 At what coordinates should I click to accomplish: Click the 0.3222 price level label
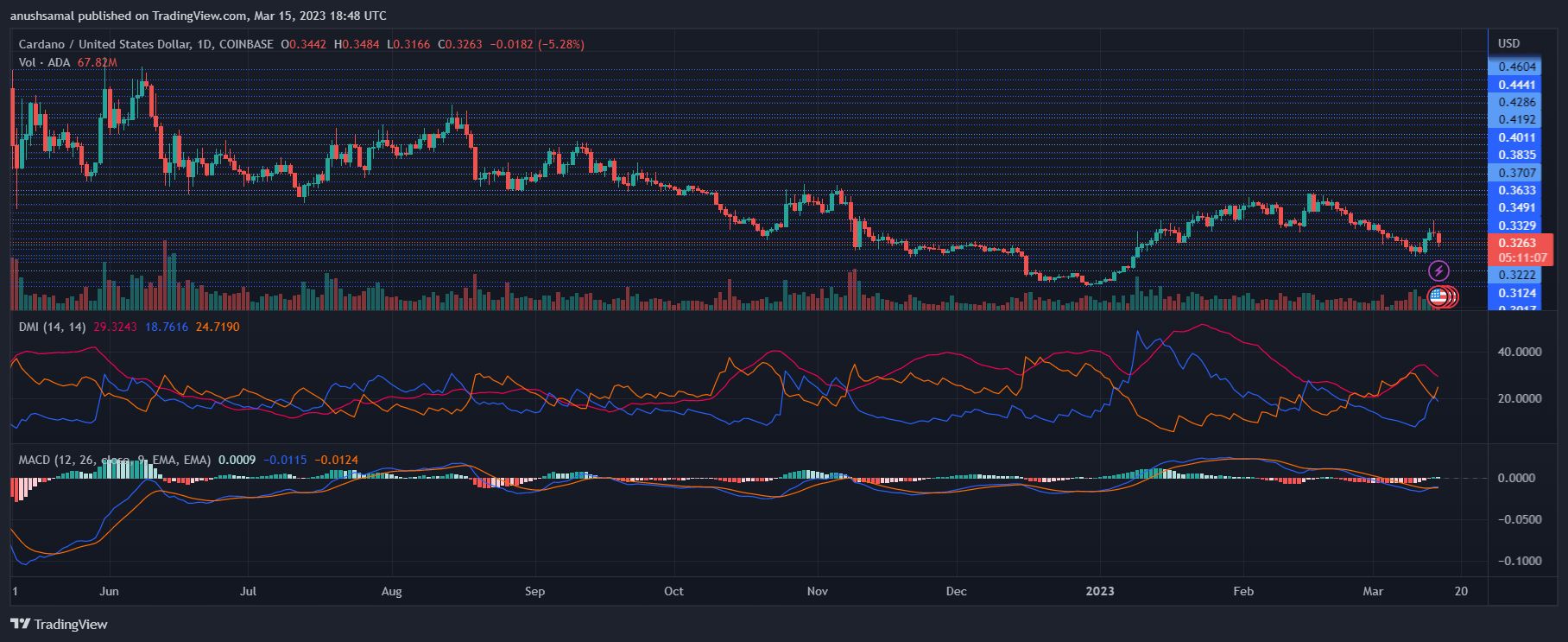click(1517, 275)
